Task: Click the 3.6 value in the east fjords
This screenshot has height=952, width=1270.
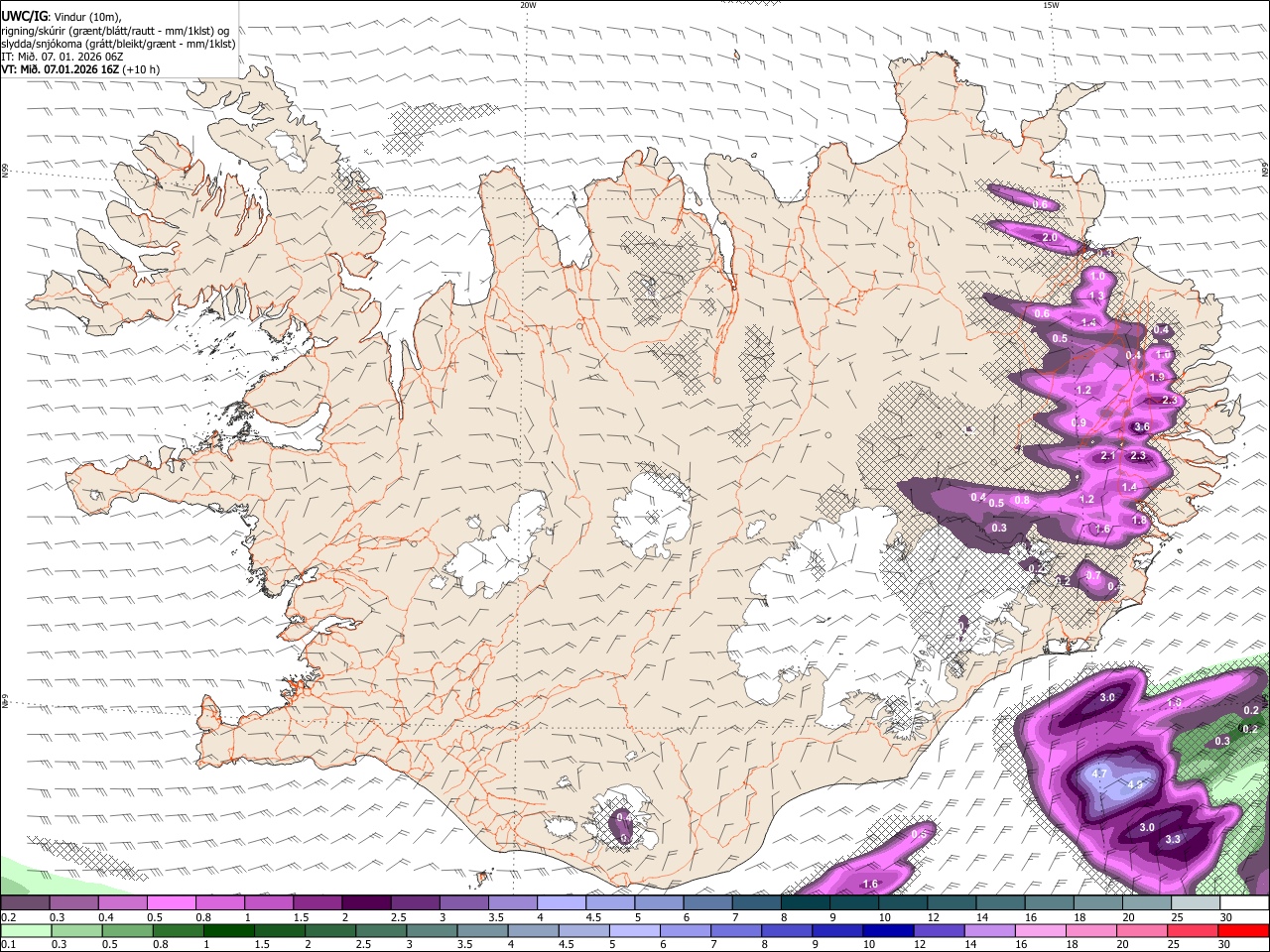Action: pyautogui.click(x=1141, y=427)
